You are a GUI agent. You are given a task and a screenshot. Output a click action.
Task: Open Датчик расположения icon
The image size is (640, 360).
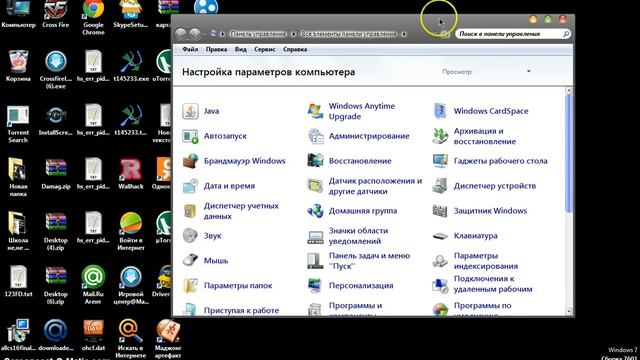pyautogui.click(x=315, y=186)
